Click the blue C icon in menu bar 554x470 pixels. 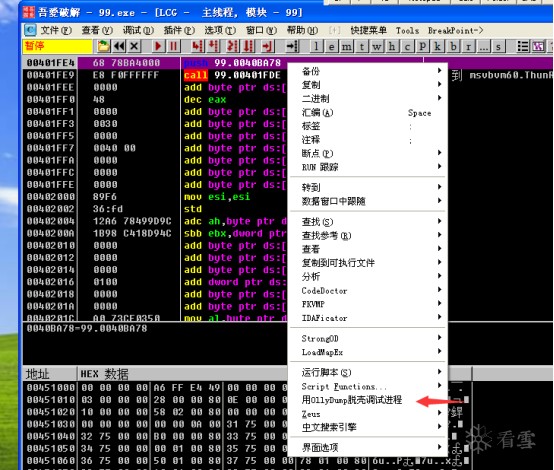pos(30,30)
